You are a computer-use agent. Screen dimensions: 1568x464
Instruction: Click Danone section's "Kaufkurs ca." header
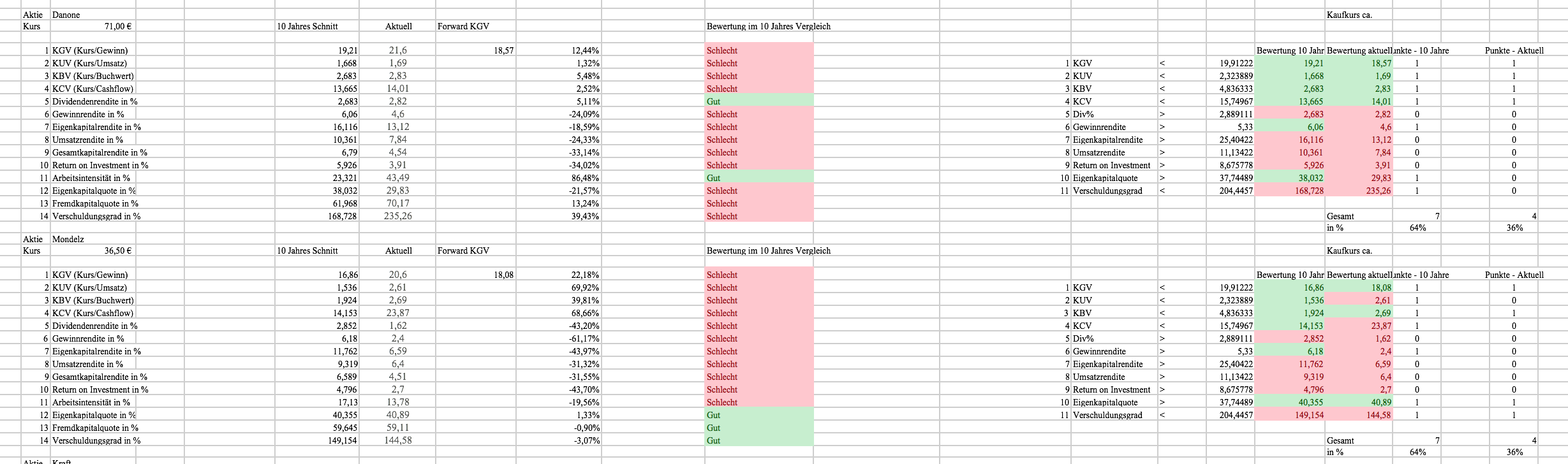pyautogui.click(x=1349, y=15)
